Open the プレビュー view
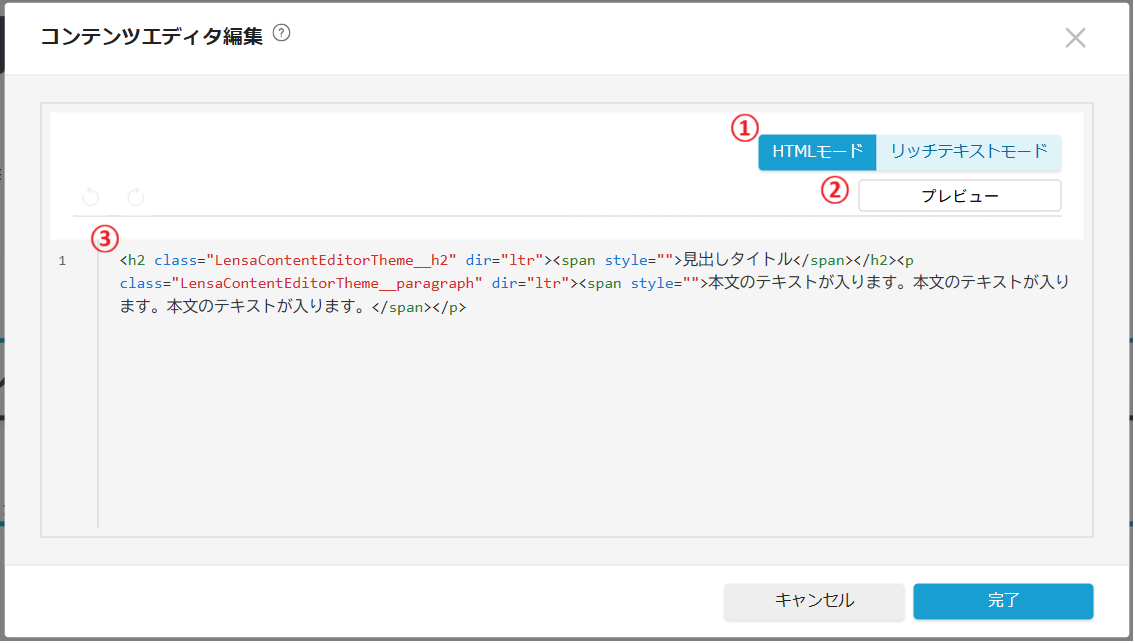 [x=959, y=196]
